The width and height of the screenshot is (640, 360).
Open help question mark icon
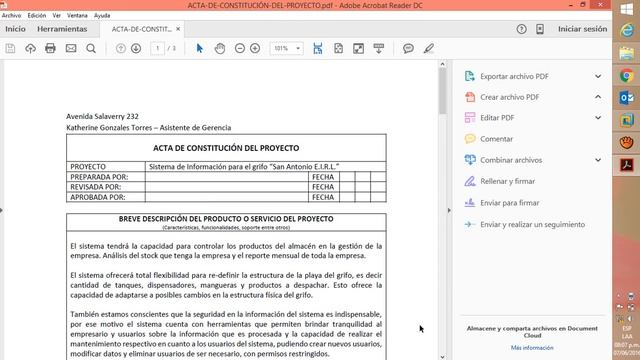tap(521, 29)
